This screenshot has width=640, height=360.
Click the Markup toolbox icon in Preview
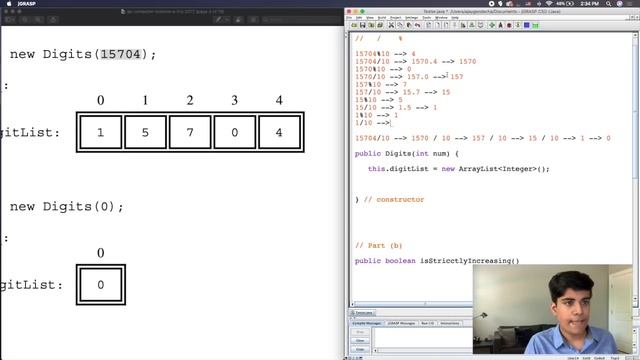tap(253, 19)
